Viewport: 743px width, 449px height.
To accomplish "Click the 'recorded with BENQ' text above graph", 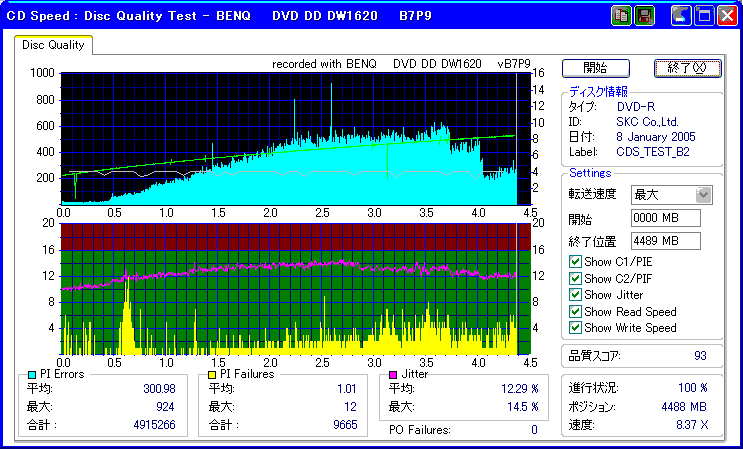I will click(x=325, y=64).
